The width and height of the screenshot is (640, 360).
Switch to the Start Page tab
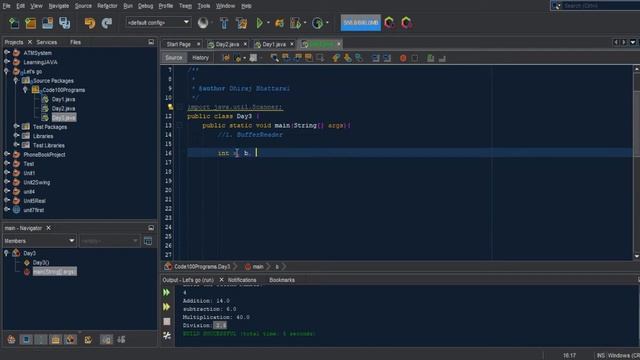tap(178, 44)
